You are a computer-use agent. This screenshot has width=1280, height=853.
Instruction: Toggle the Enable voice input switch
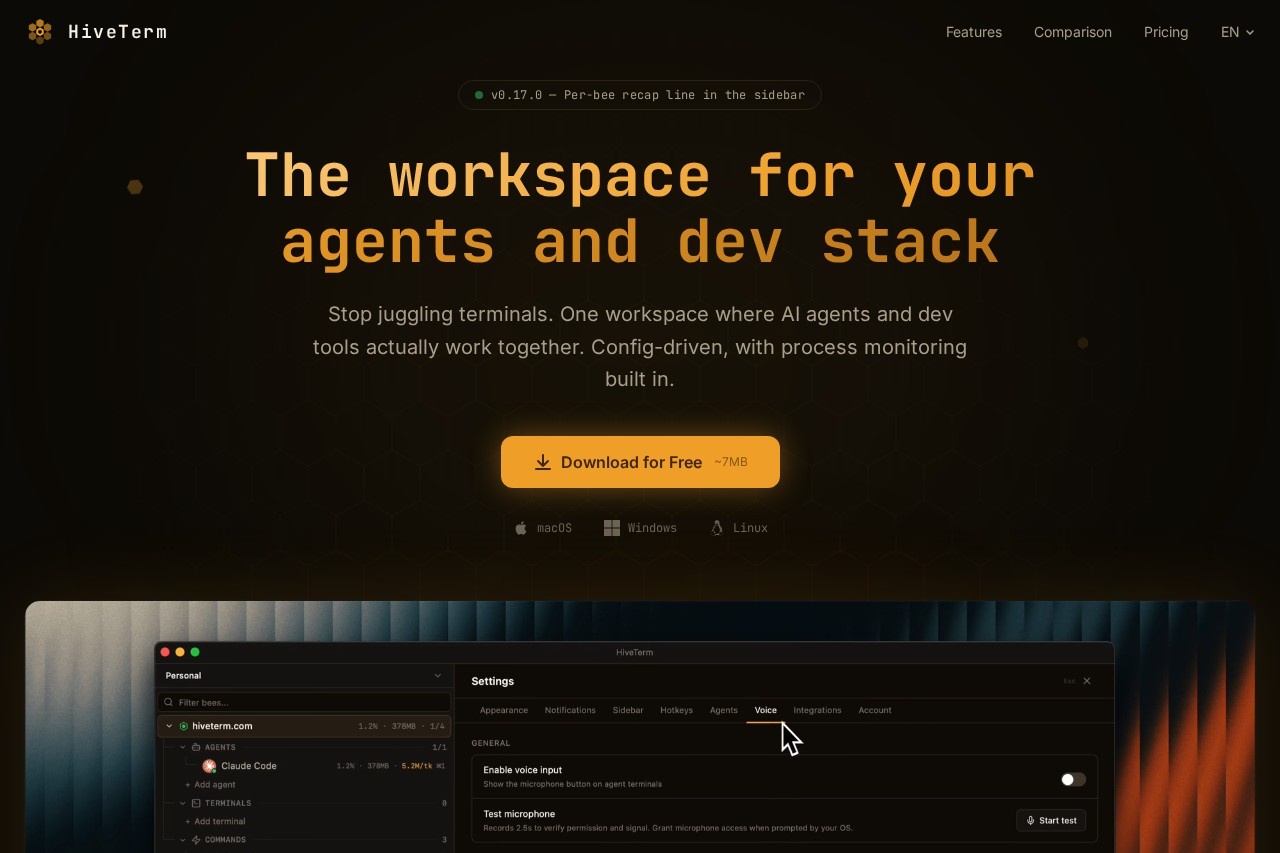point(1073,779)
